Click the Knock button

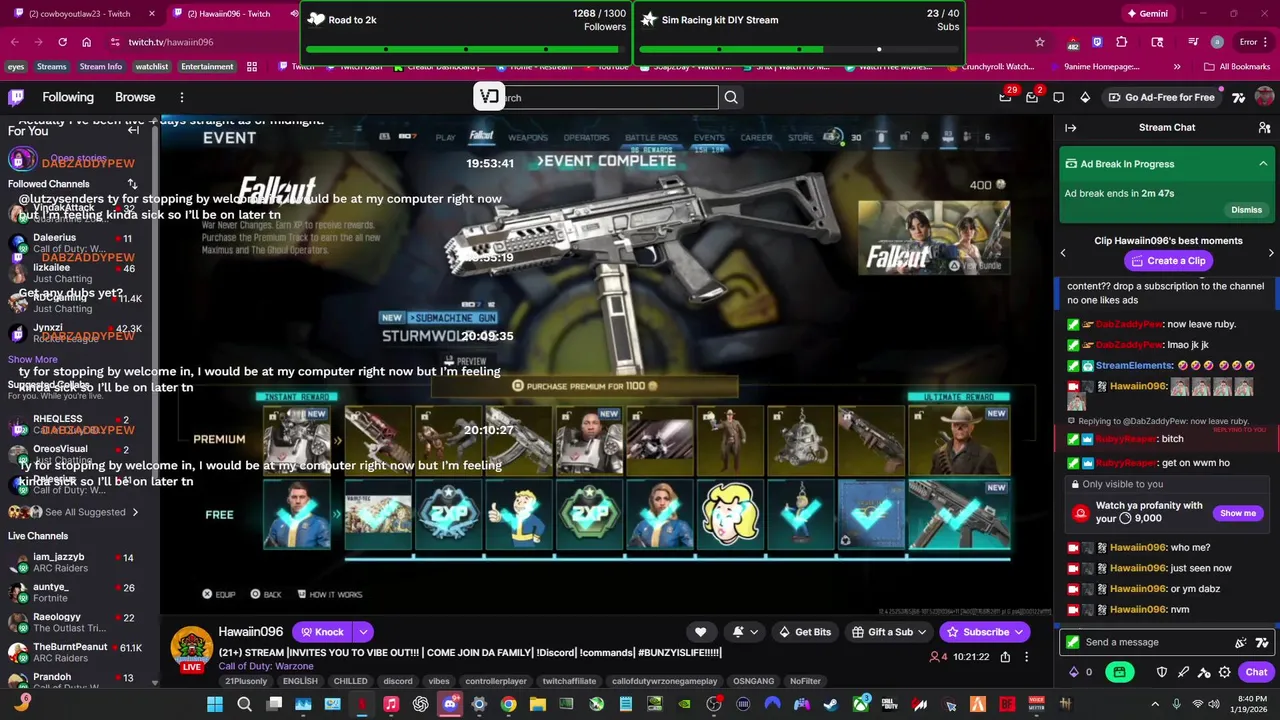(322, 632)
